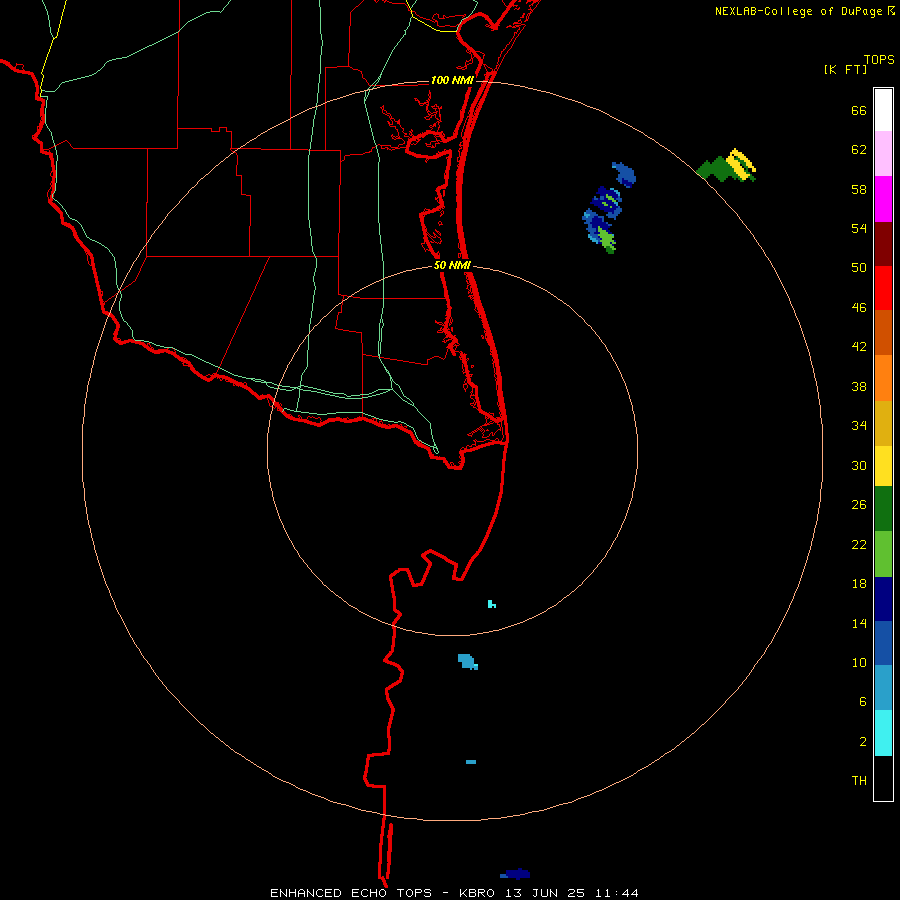
Task: Click the tiny cyan echo near 50 NMI ring
Action: (x=492, y=604)
